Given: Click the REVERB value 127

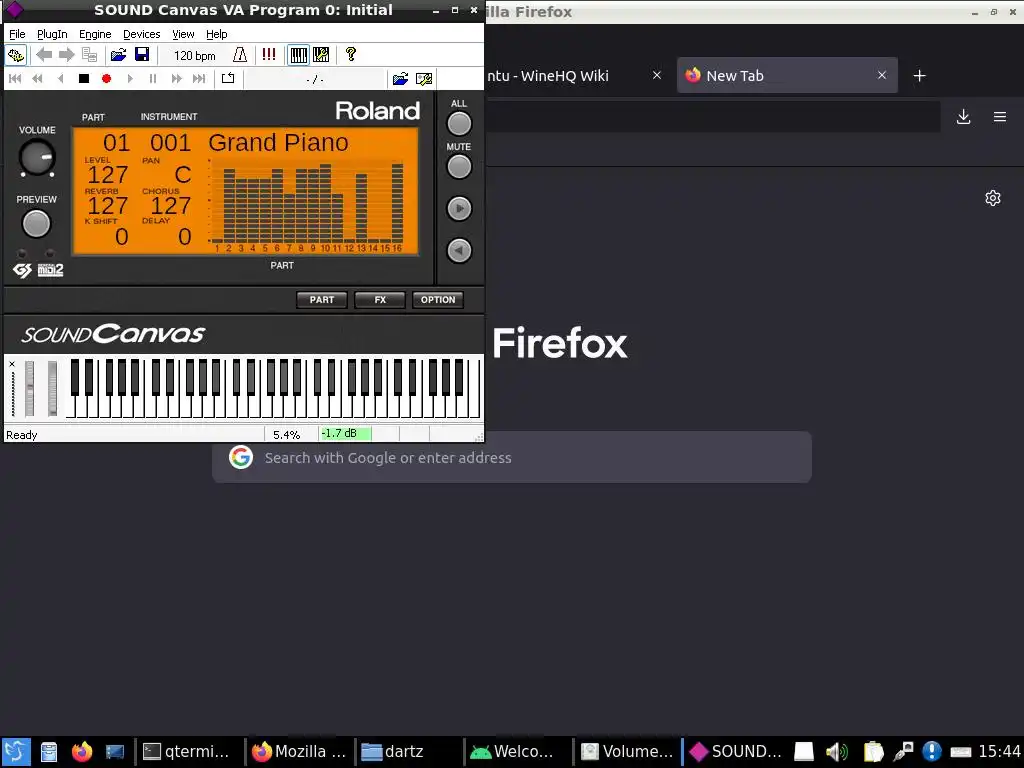Looking at the screenshot, I should pyautogui.click(x=108, y=206).
